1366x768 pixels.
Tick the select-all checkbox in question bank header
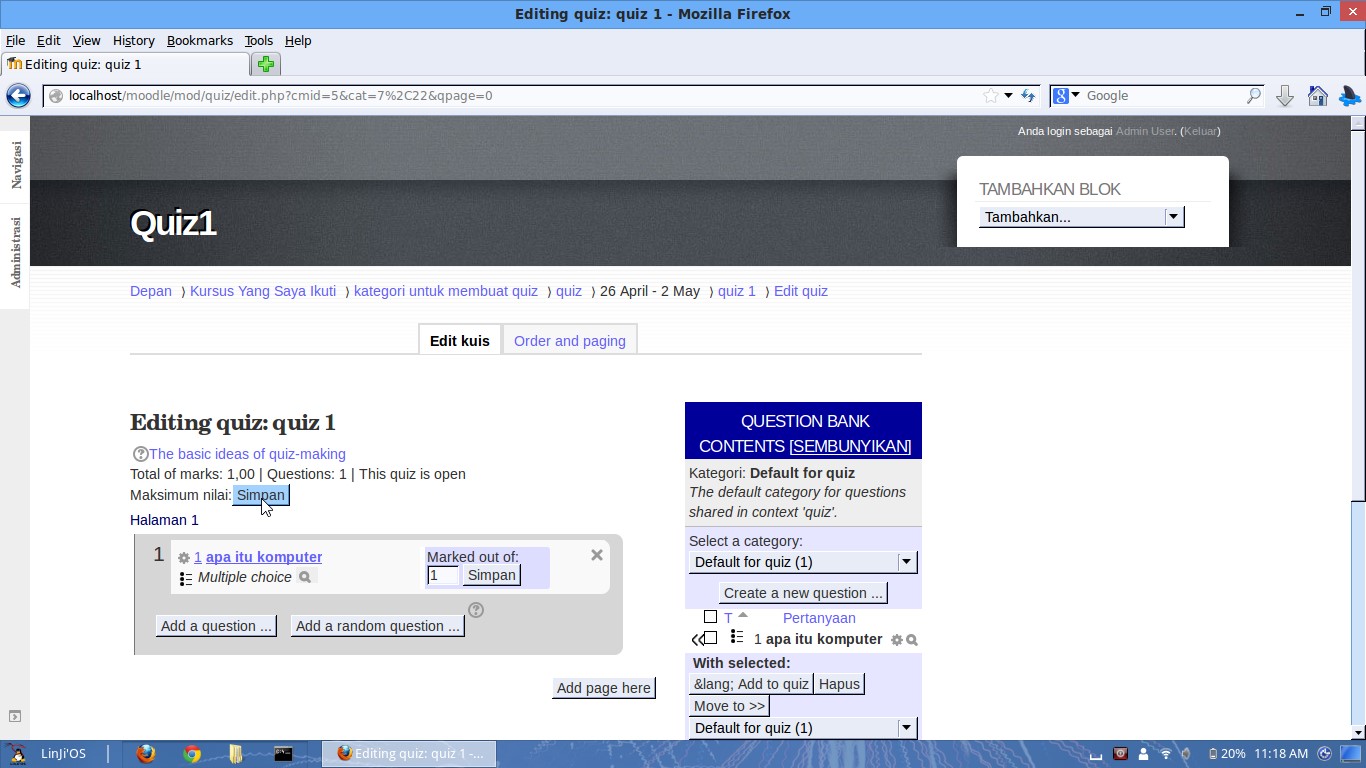coord(710,617)
